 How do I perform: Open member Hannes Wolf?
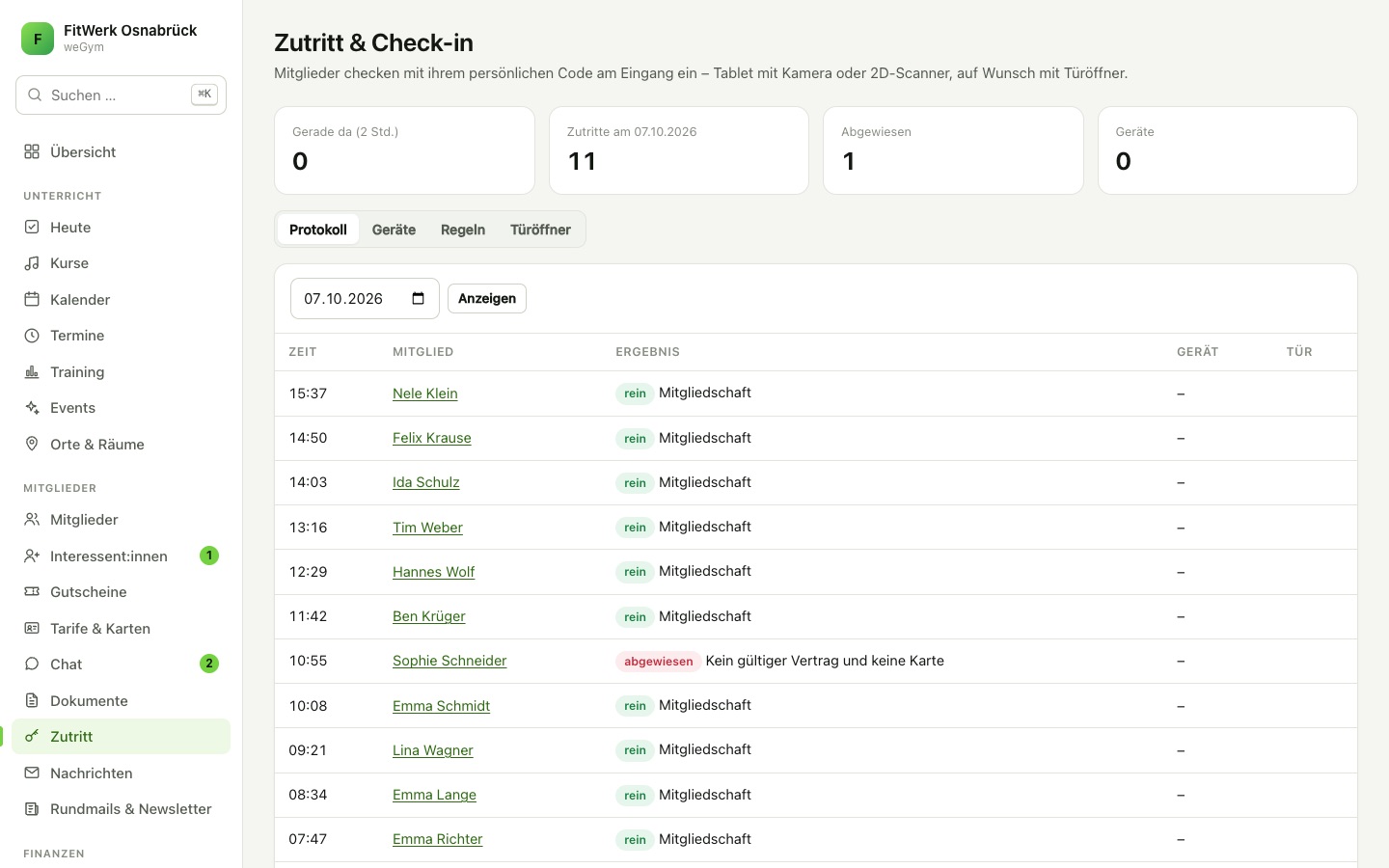[x=434, y=572]
